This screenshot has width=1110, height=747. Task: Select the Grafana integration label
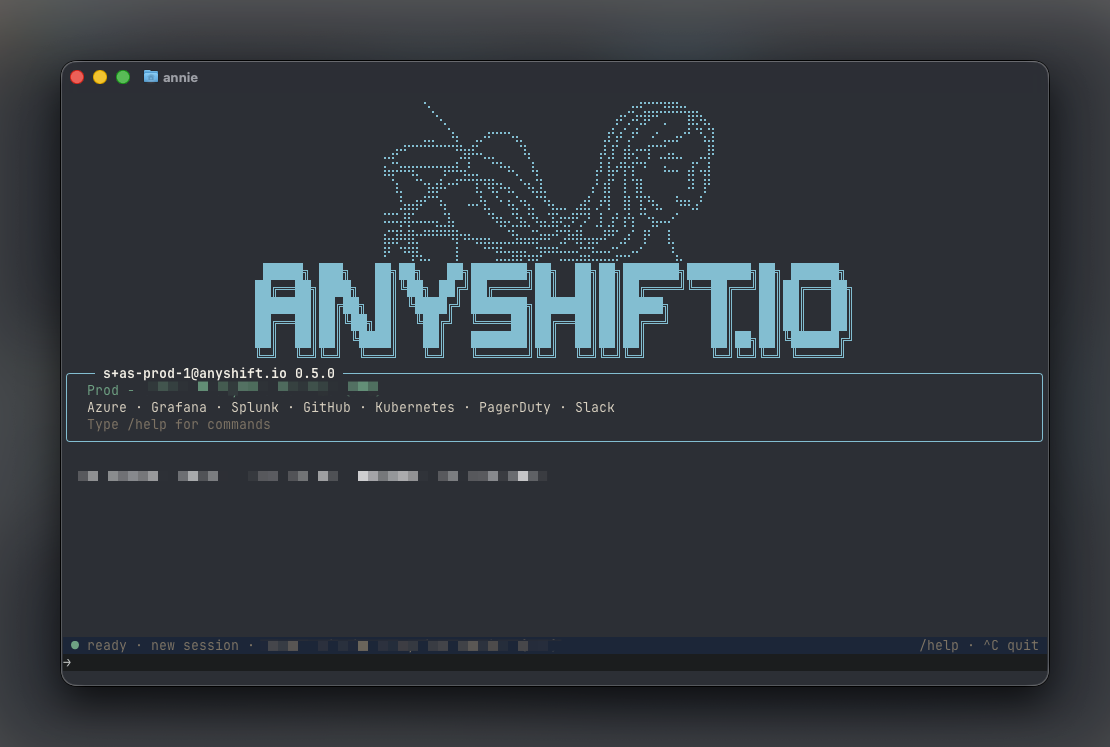click(x=179, y=407)
